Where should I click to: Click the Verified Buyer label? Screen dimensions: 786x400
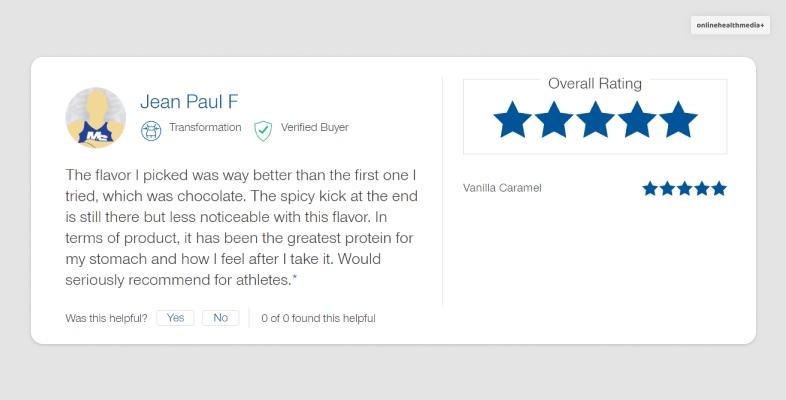(x=314, y=128)
